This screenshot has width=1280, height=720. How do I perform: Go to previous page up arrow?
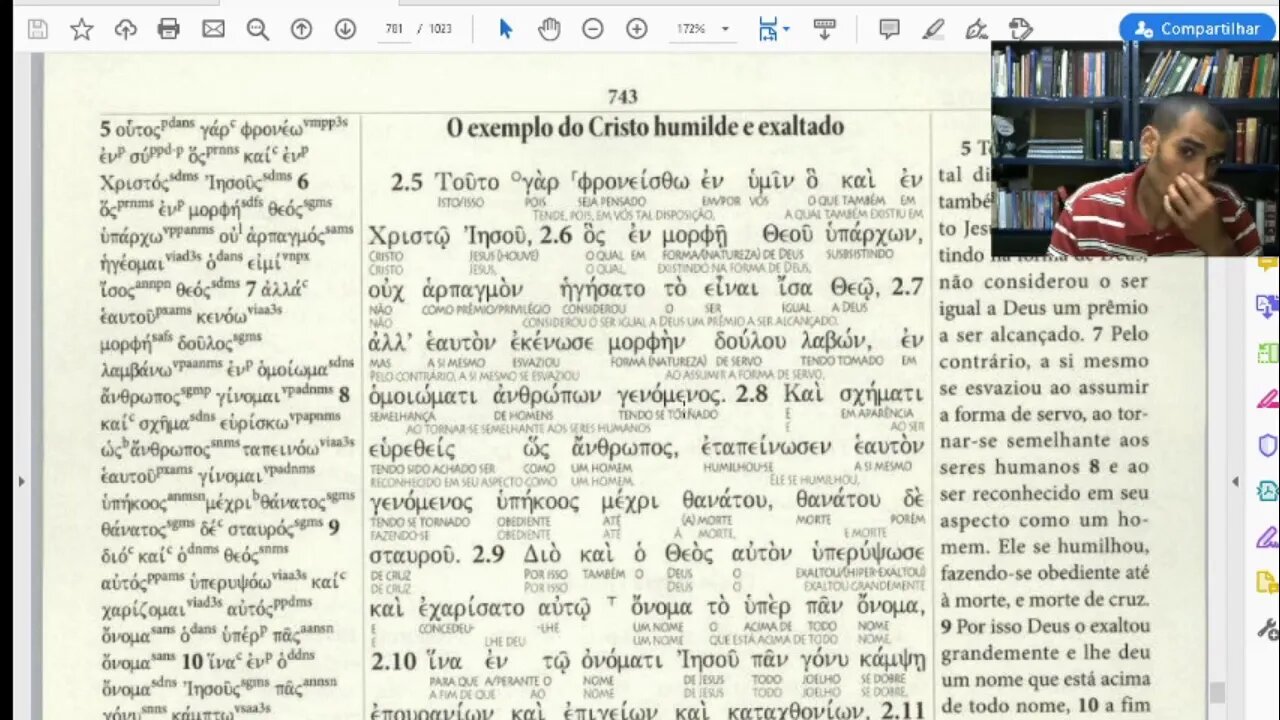coord(301,29)
